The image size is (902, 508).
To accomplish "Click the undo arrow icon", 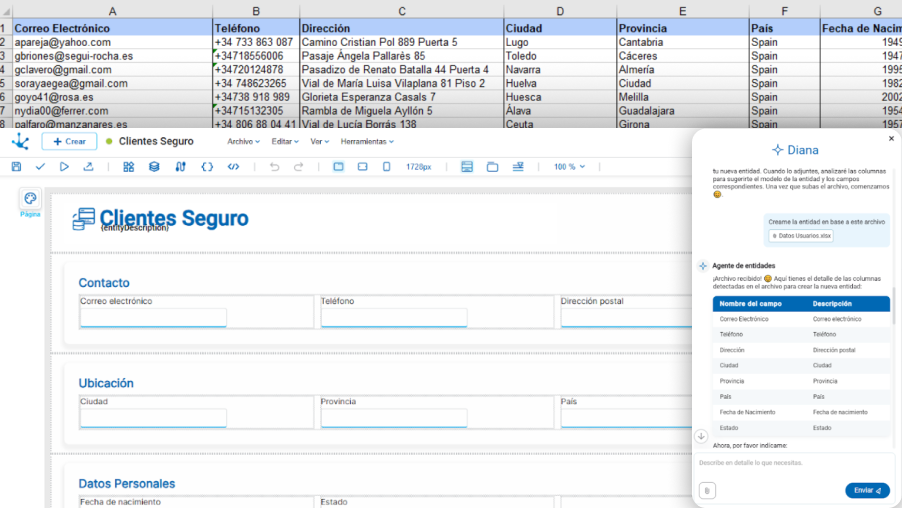I will (274, 167).
